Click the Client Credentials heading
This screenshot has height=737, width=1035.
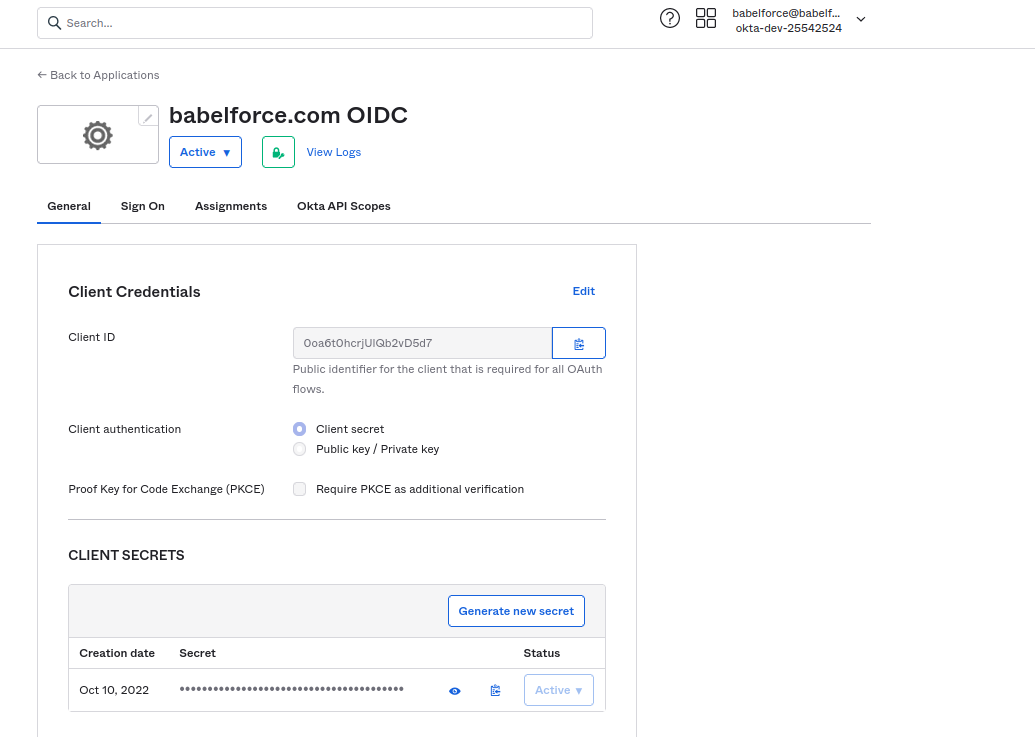point(134,292)
